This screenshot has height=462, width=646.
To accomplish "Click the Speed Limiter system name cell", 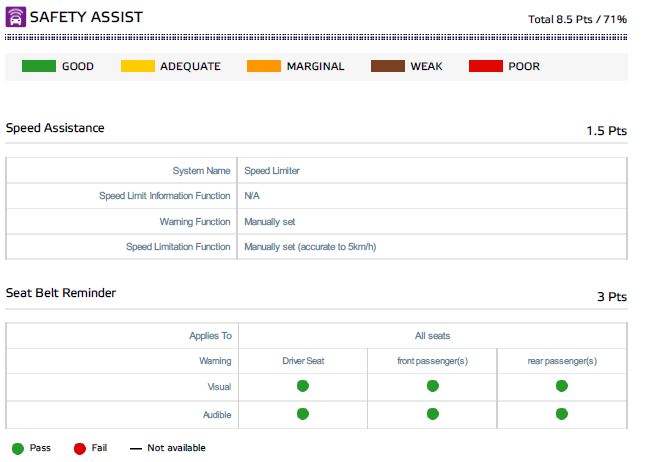I will coord(272,171).
